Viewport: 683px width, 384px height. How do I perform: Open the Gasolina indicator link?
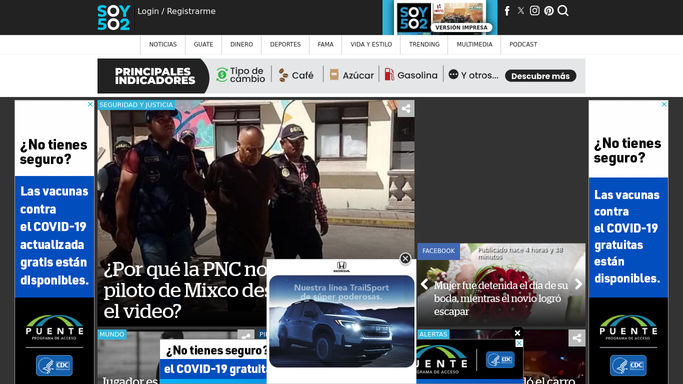411,75
